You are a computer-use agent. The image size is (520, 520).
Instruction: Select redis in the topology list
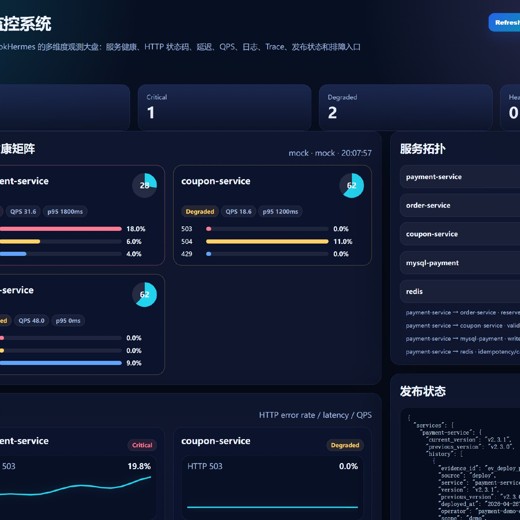coord(460,292)
